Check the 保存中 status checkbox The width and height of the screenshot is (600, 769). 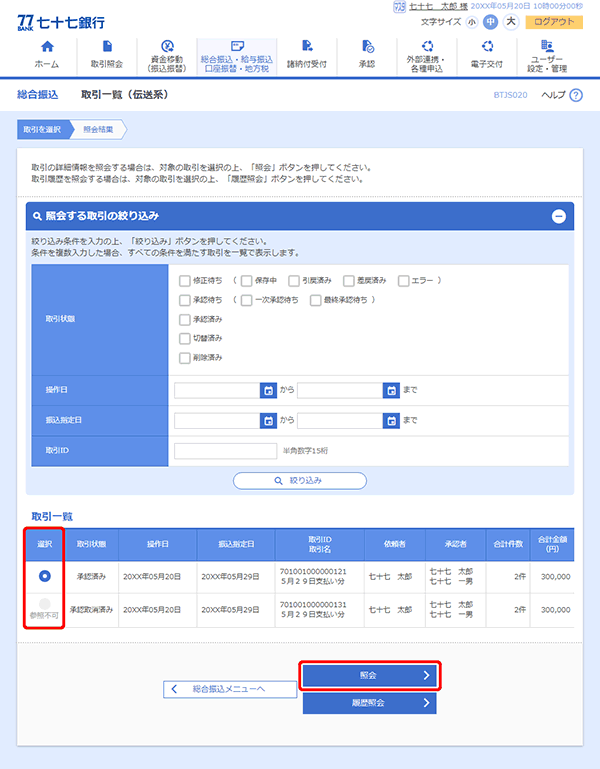[x=246, y=281]
